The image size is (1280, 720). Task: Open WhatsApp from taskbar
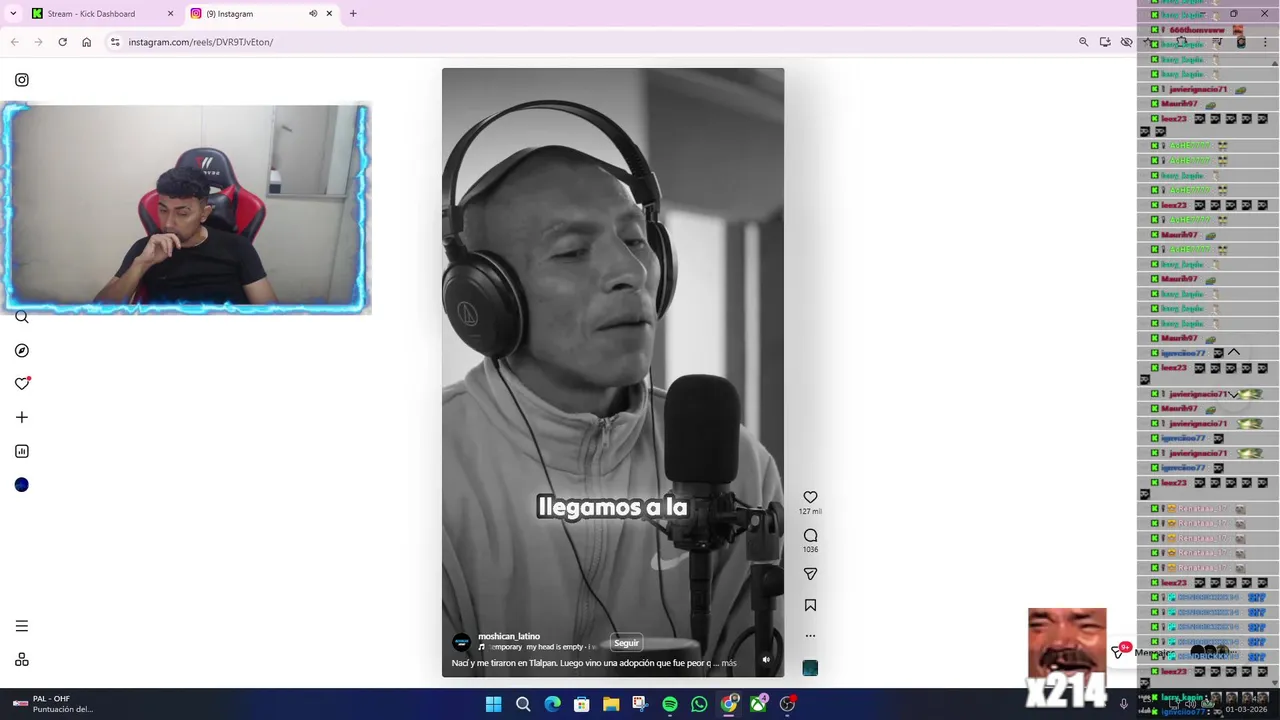pyautogui.click(x=699, y=704)
